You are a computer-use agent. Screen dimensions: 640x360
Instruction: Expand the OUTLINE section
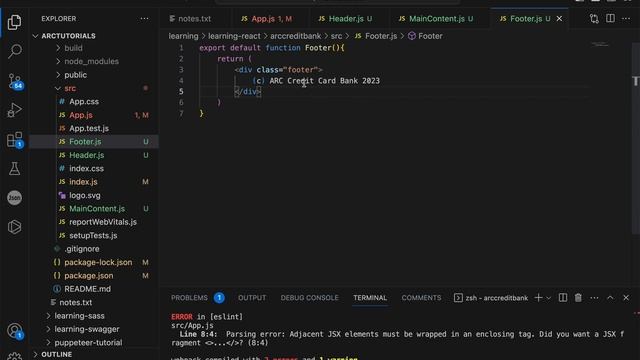click(56, 354)
